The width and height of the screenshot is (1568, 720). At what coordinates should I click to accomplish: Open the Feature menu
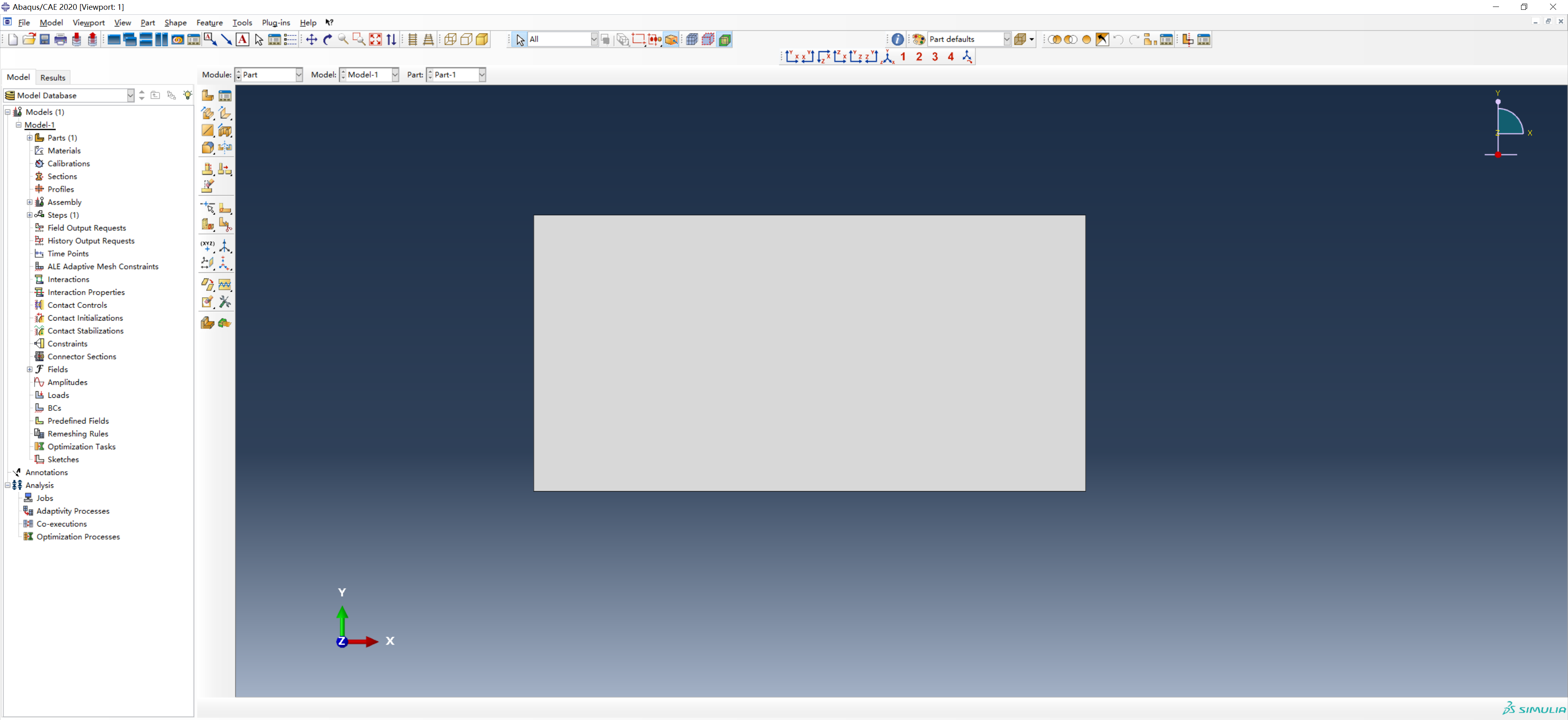(x=209, y=22)
